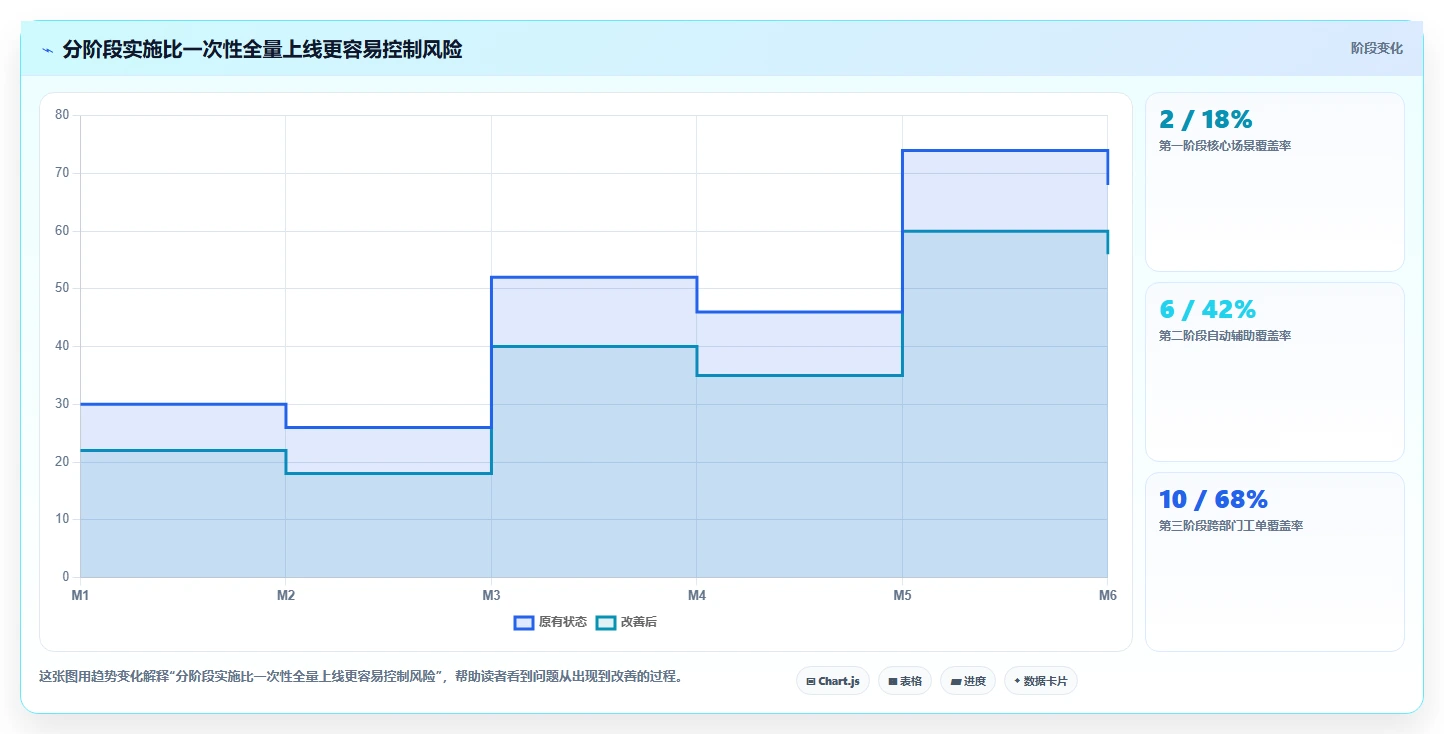
Task: Click the 第三阶段跨部门工单覆盖率 label
Action: click(1231, 526)
